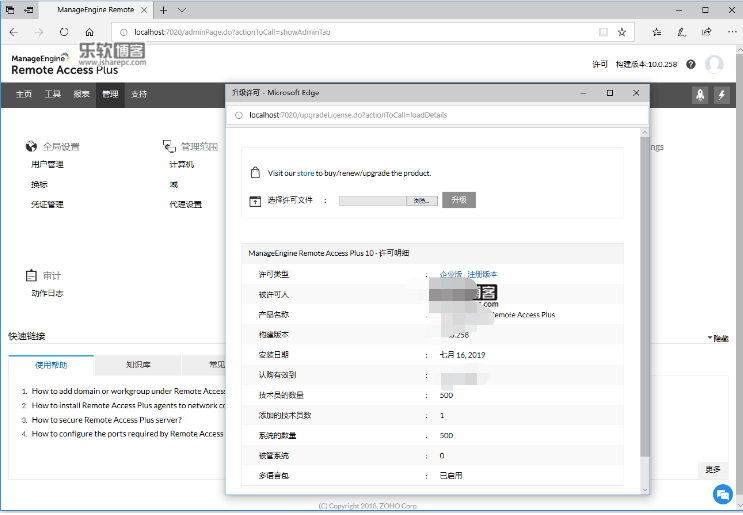743x515 pixels.
Task: Open the 报表 navigation tab
Action: click(x=82, y=94)
